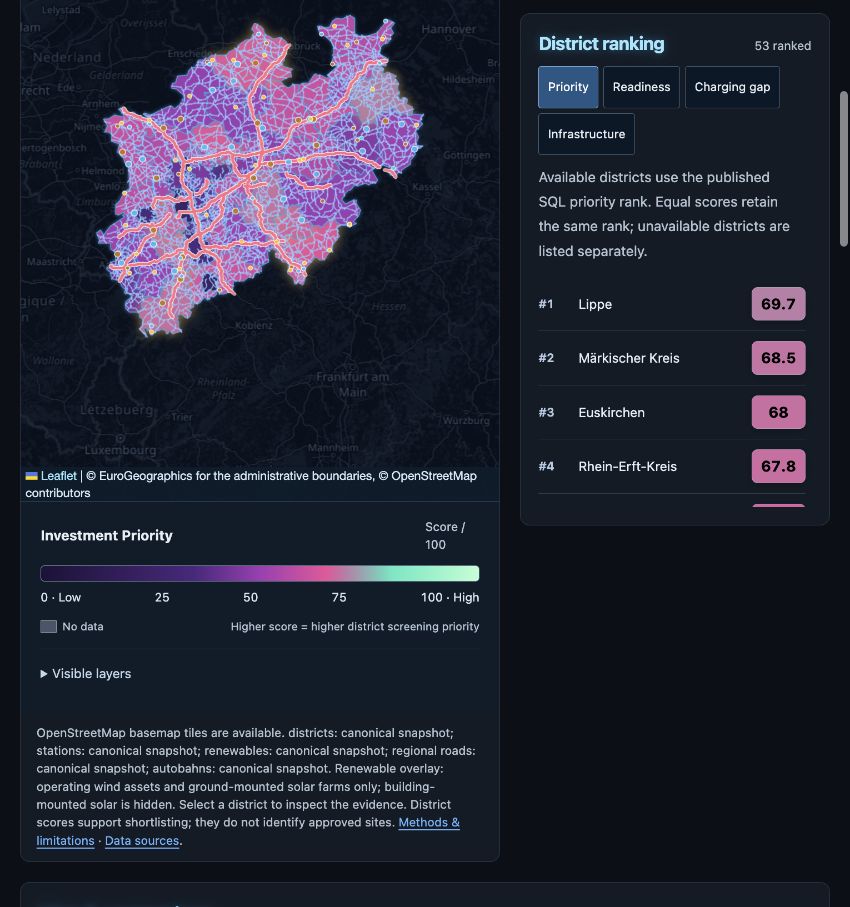Expand the Visible layers section

(x=86, y=674)
